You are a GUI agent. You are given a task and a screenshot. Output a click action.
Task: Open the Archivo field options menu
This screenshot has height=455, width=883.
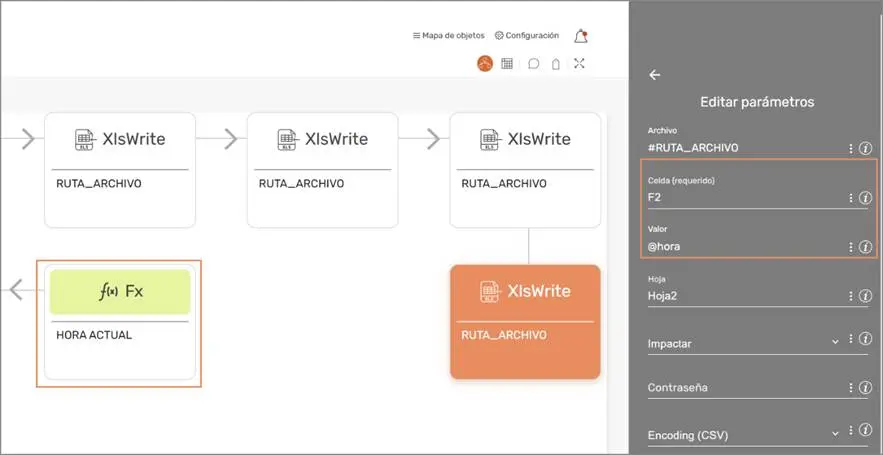851,149
